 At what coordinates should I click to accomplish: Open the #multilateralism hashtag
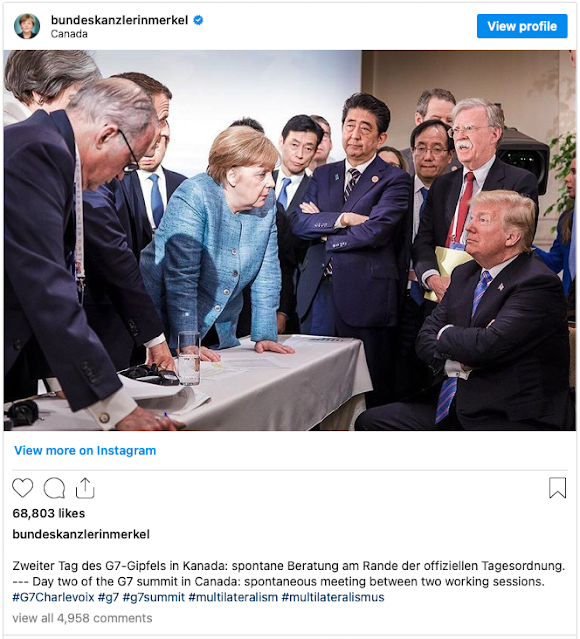pyautogui.click(x=233, y=597)
